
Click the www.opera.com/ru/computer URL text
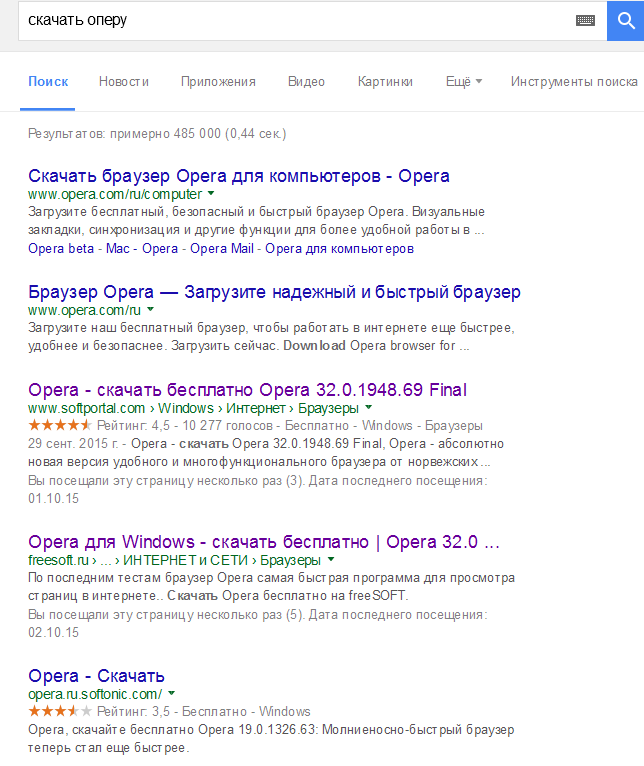pos(115,194)
